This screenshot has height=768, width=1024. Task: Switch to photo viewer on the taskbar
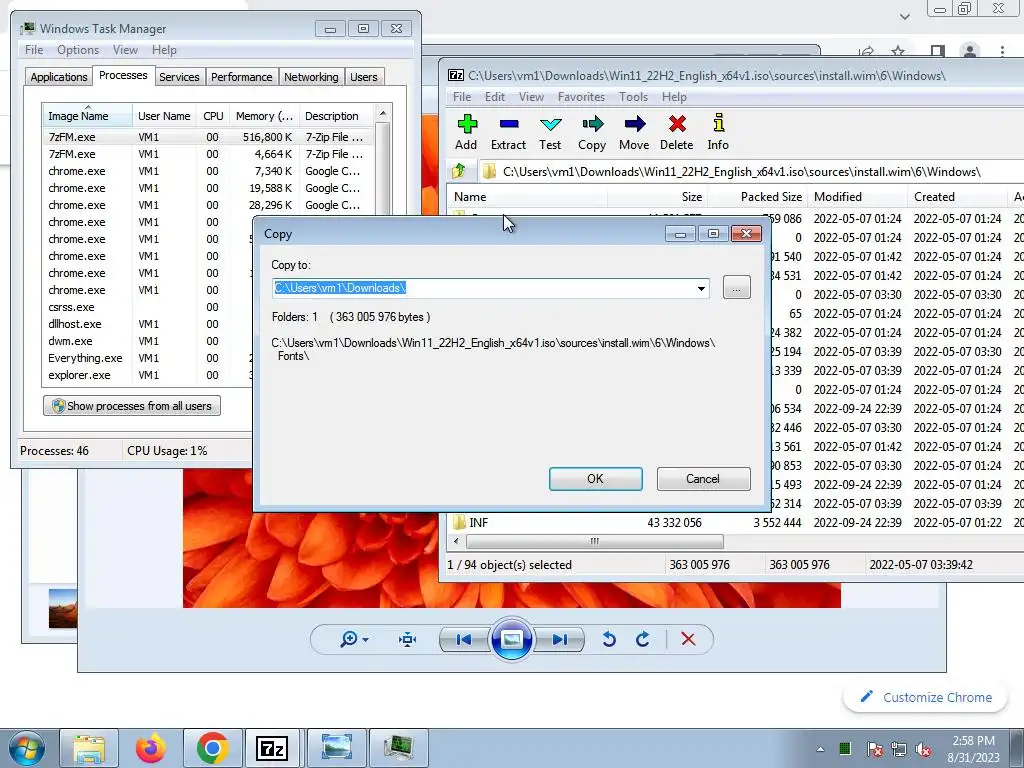[x=336, y=748]
